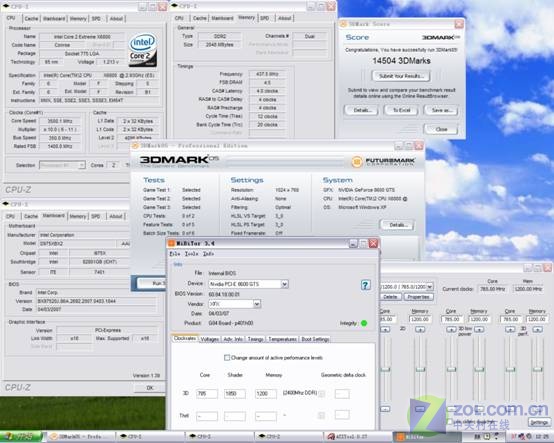Click the Thrtl Core input field
This screenshot has height=443, width=554.
pyautogui.click(x=207, y=416)
